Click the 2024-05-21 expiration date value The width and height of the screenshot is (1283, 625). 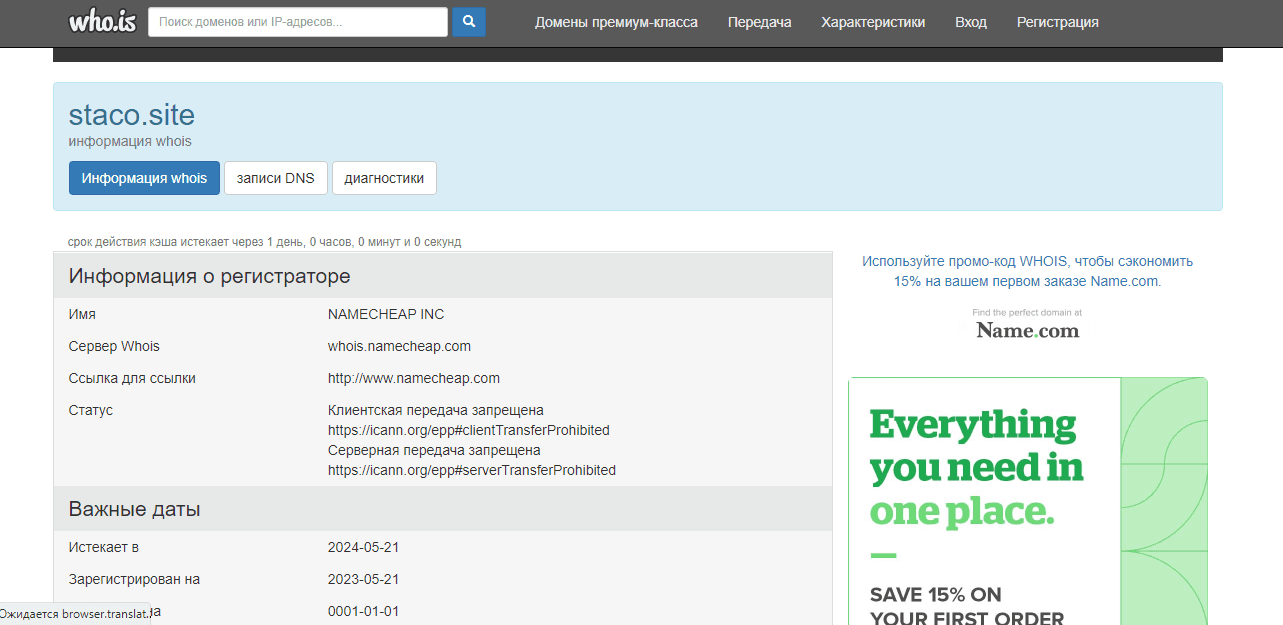pyautogui.click(x=363, y=547)
